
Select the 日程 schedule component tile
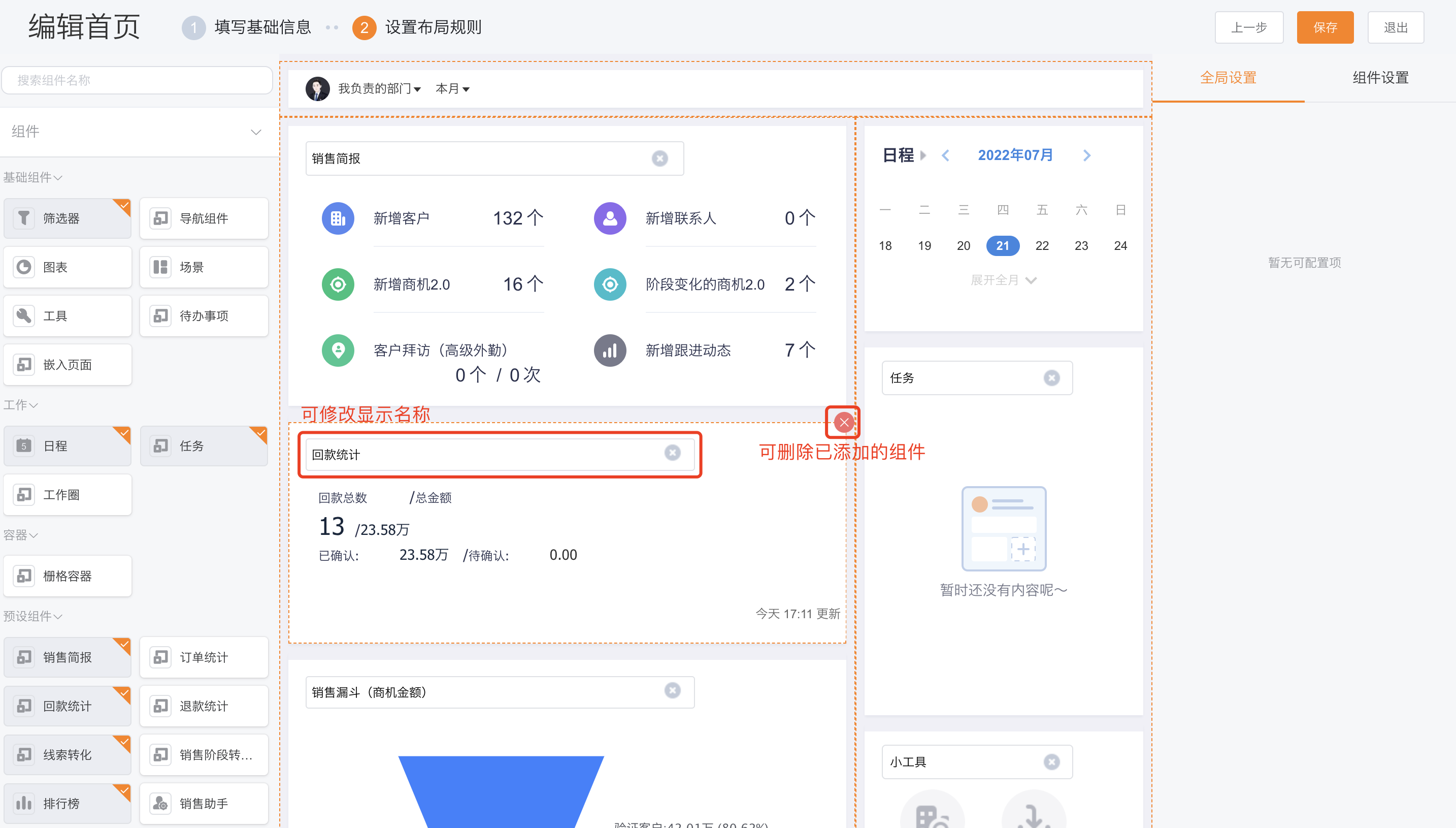68,446
